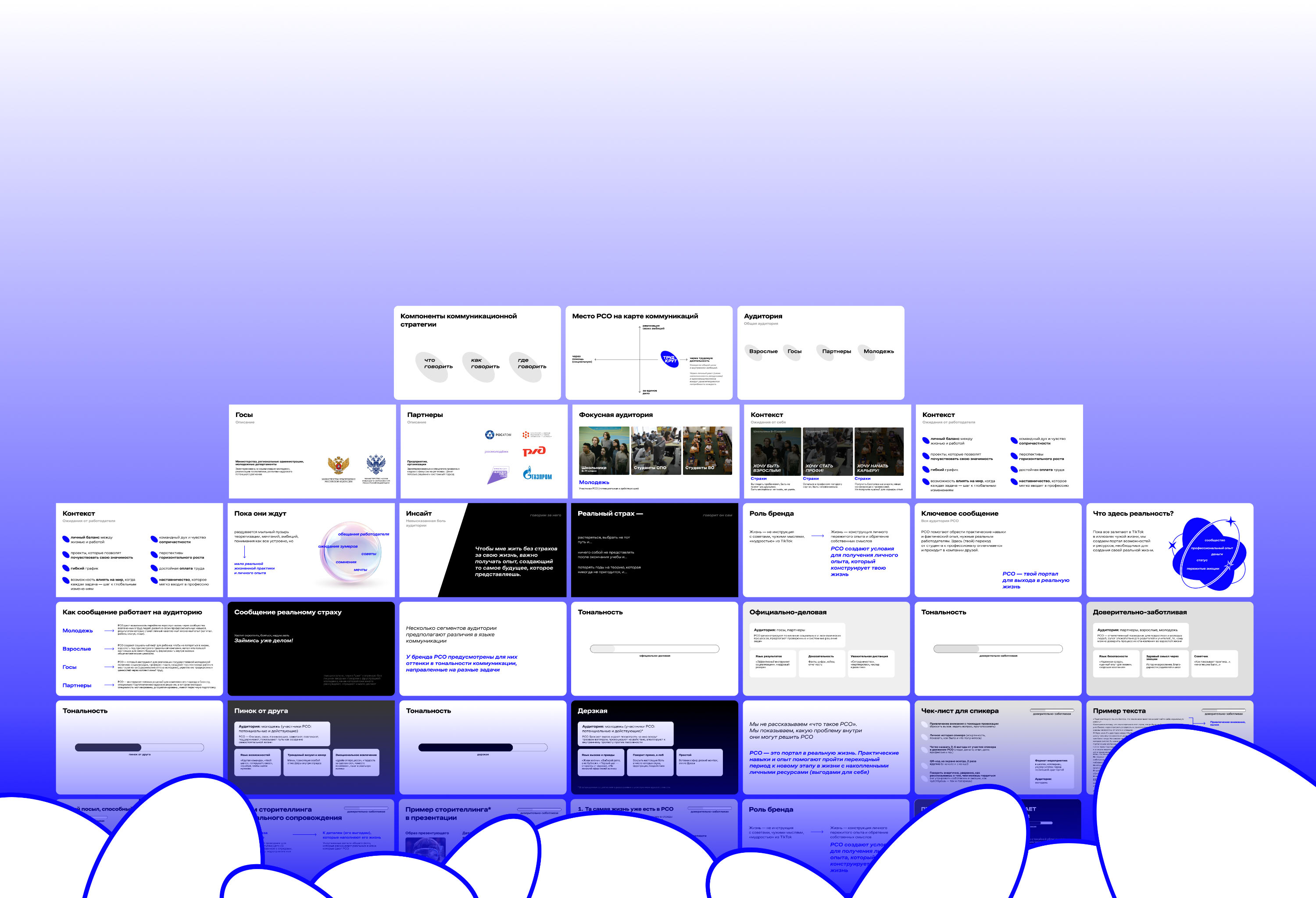1316x898 pixels.
Task: Click the пинок от друга slider bar
Action: pos(139,747)
